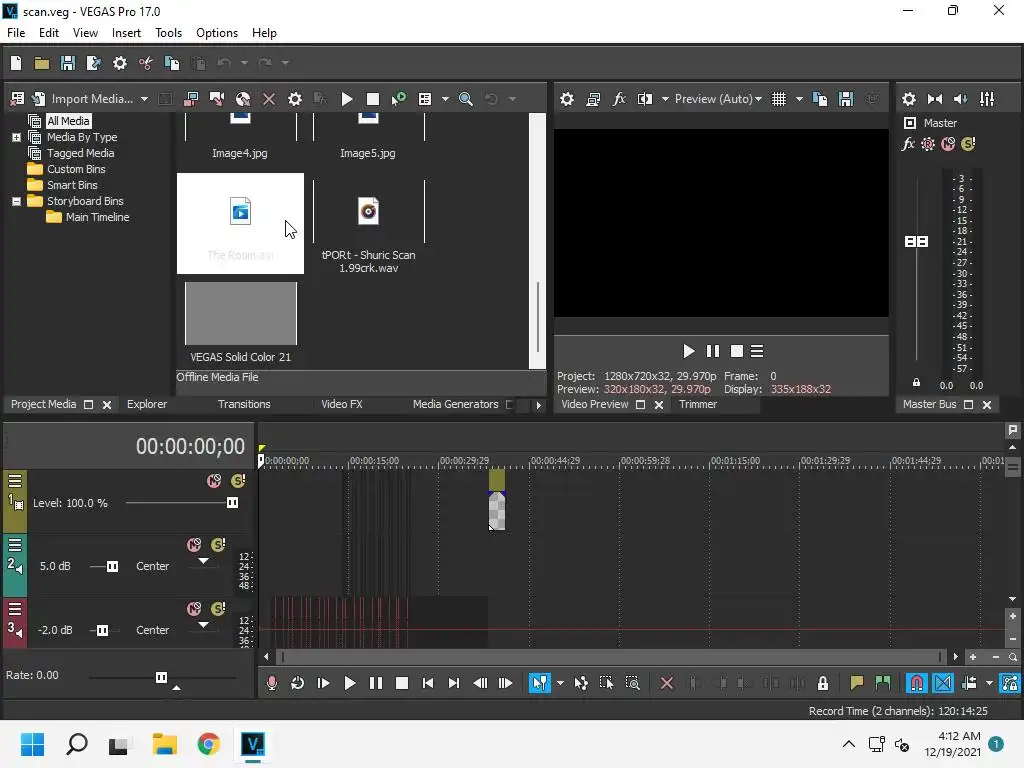Screen dimensions: 1024x768
Task: Select VEGAS Solid Color 21 thumbnail
Action: (240, 313)
